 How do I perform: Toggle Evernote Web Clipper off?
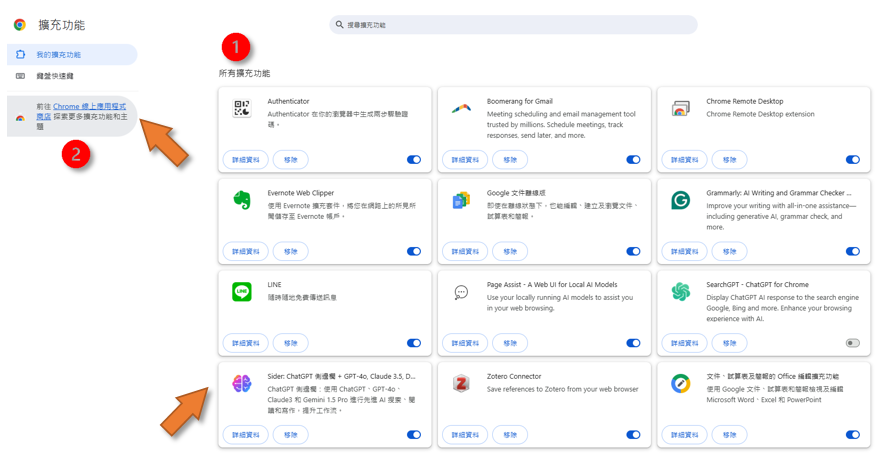[x=414, y=251]
